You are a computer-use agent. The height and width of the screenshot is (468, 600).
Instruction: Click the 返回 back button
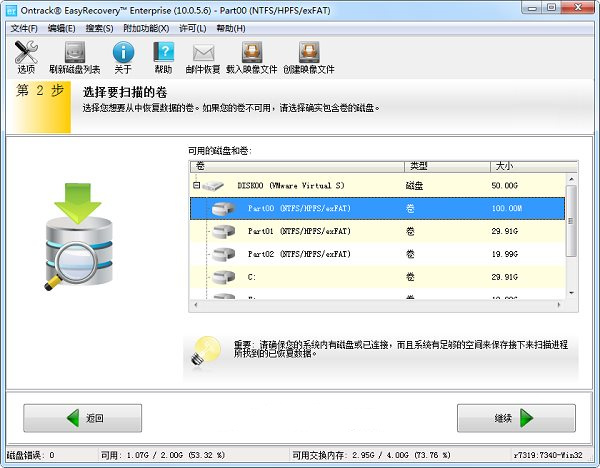tap(83, 418)
